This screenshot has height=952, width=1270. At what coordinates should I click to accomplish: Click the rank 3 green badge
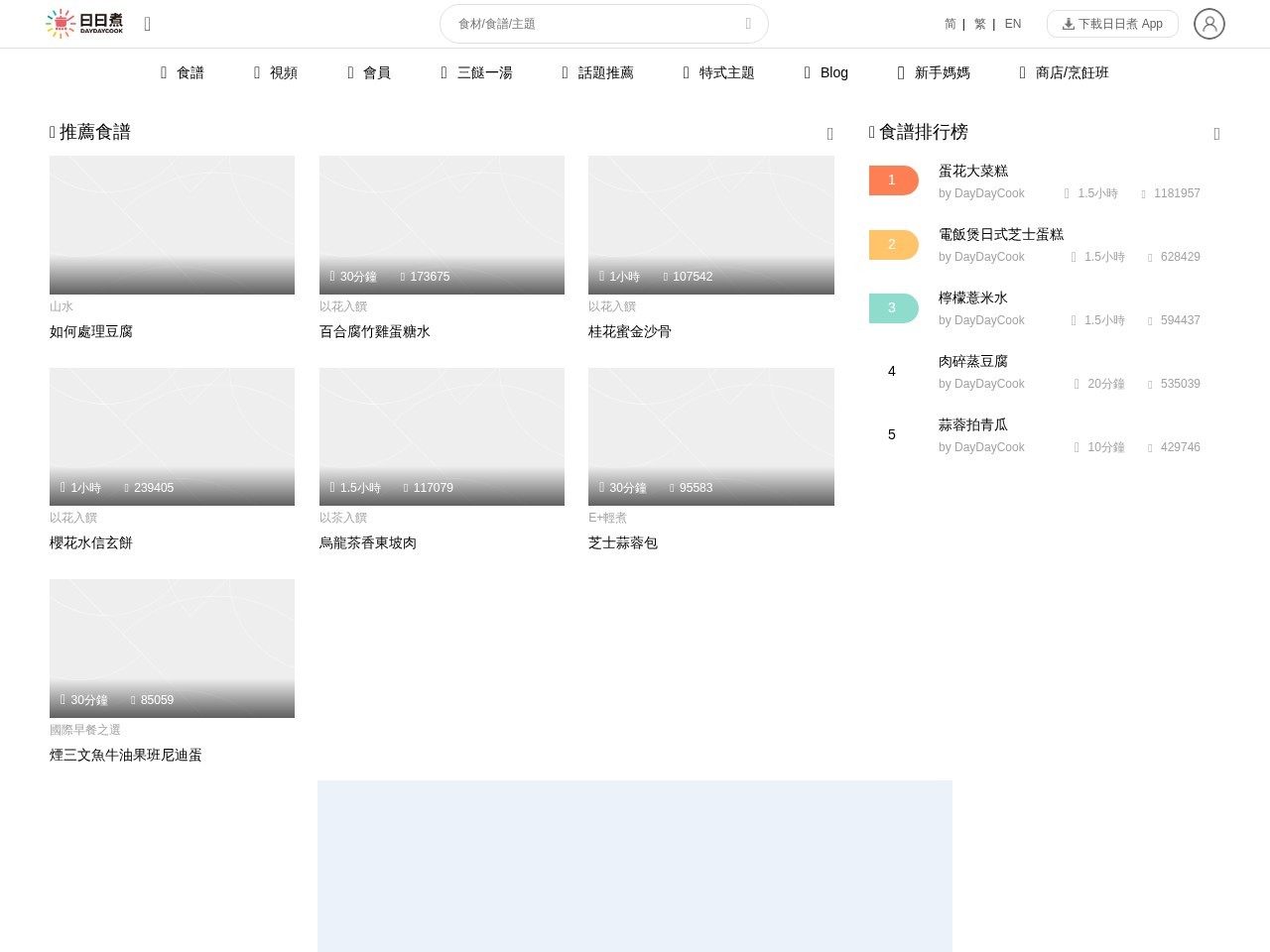(893, 307)
